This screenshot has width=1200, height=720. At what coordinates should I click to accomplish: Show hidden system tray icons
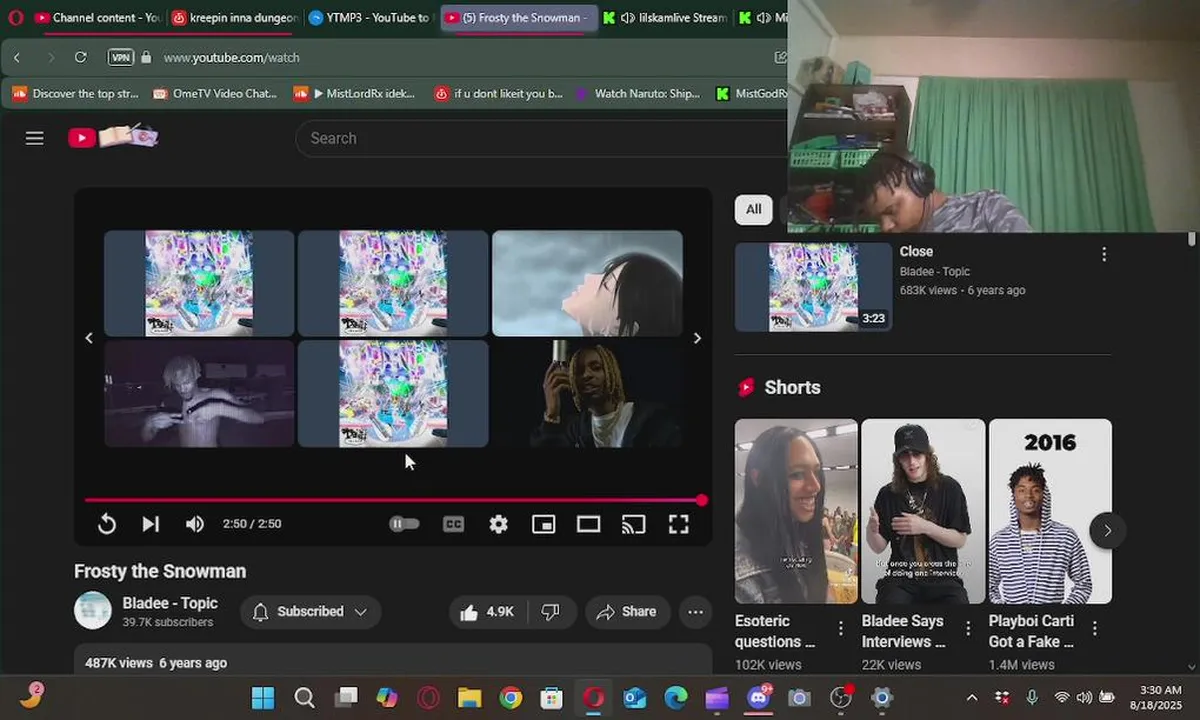[971, 697]
